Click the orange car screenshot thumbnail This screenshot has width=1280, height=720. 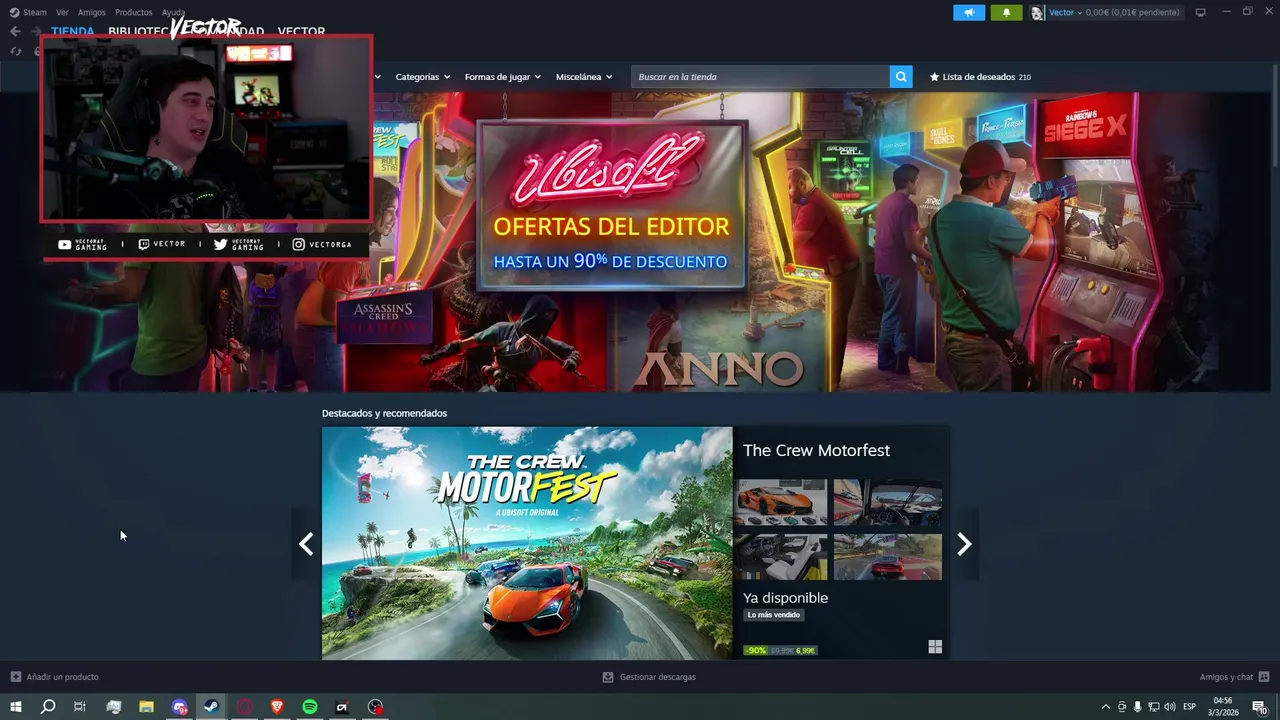click(781, 502)
